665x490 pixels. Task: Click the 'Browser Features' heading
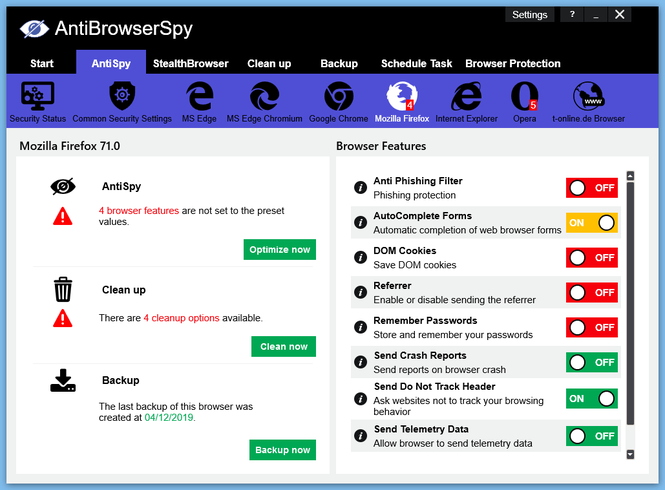[381, 146]
